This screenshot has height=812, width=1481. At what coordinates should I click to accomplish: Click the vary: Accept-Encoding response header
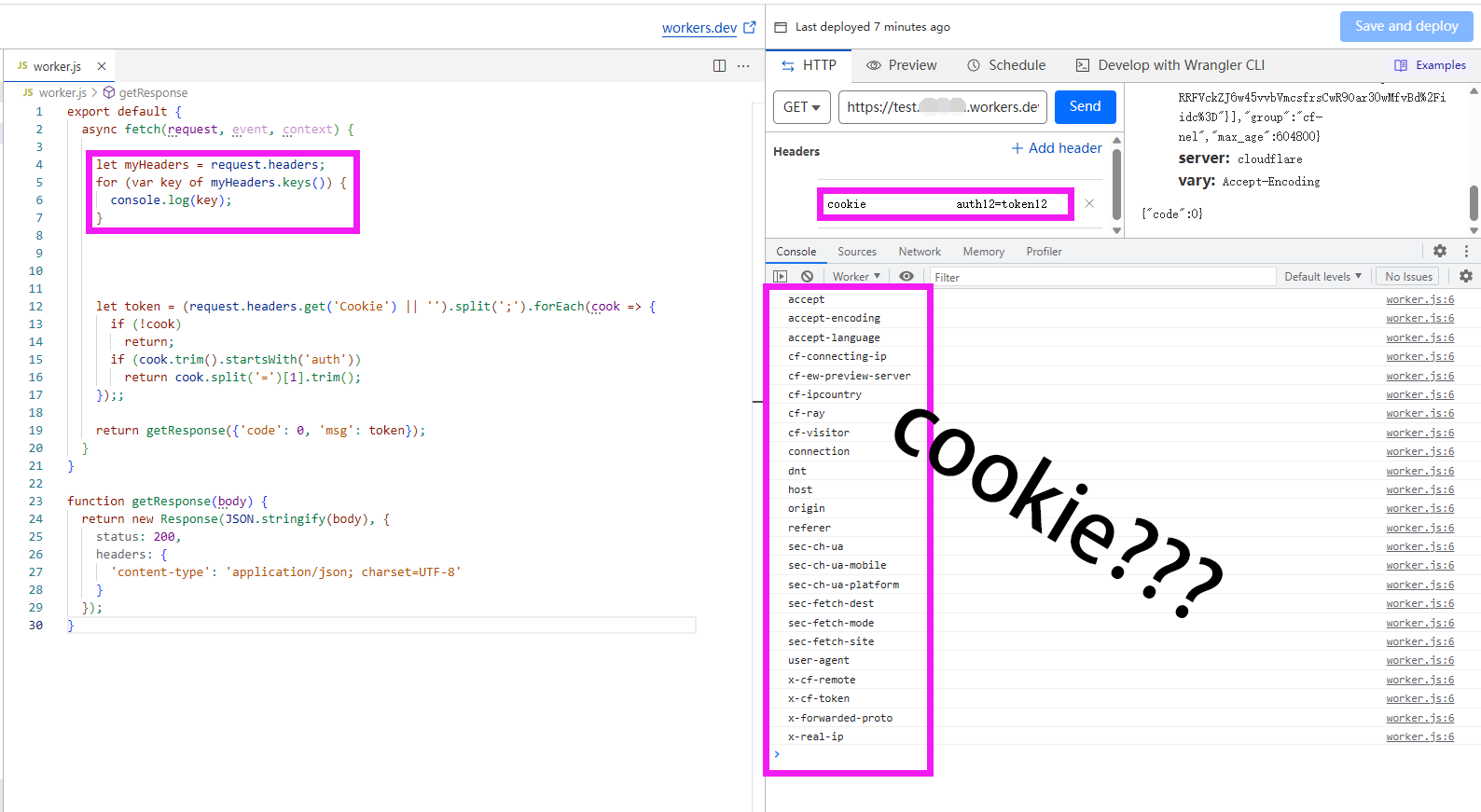[x=1249, y=181]
